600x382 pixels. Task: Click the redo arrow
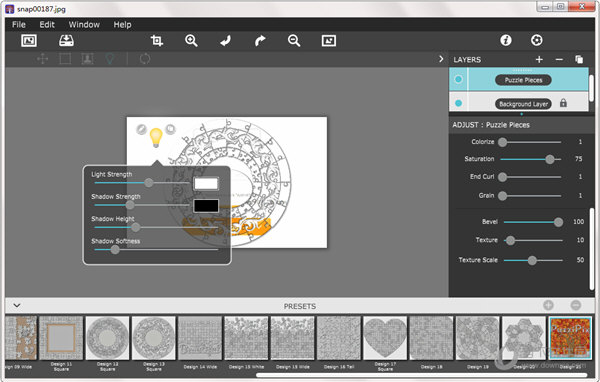[260, 41]
